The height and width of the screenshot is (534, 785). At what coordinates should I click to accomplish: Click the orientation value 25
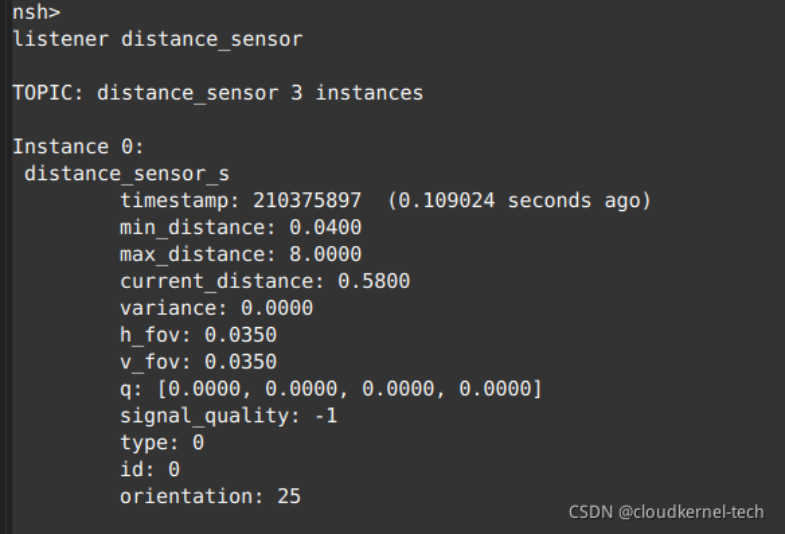coord(289,496)
